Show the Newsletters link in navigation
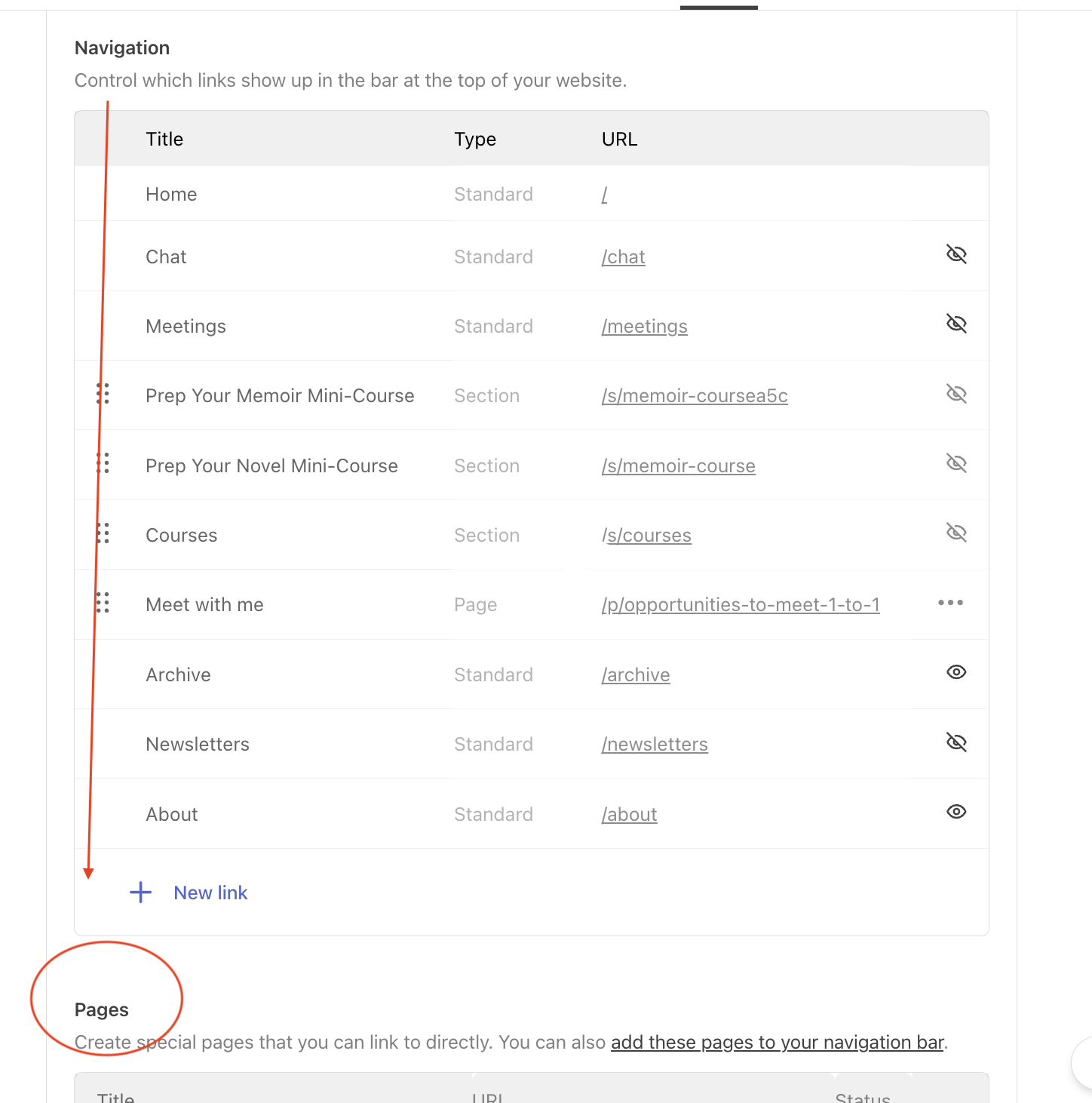The width and height of the screenshot is (1092, 1103). click(956, 742)
